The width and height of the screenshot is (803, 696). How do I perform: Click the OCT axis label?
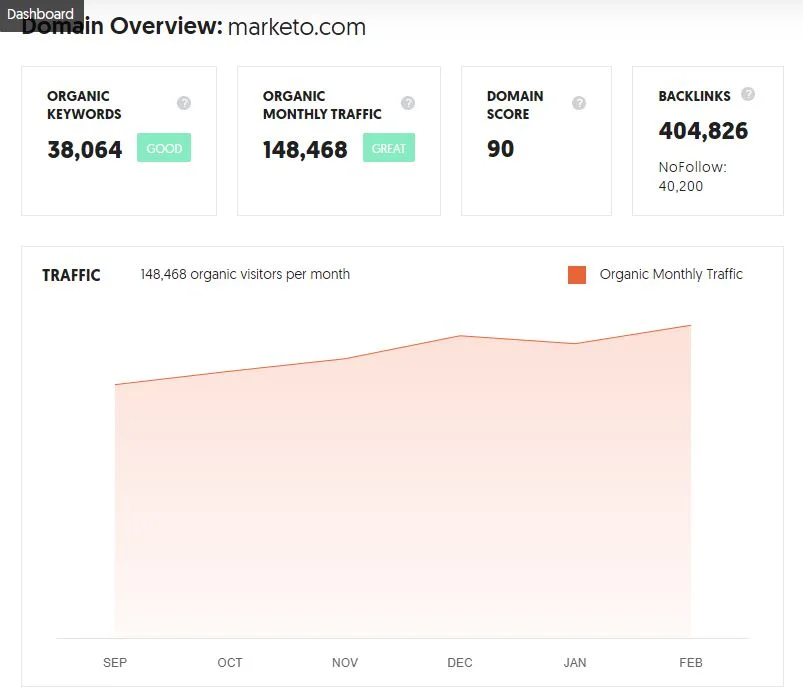[230, 663]
